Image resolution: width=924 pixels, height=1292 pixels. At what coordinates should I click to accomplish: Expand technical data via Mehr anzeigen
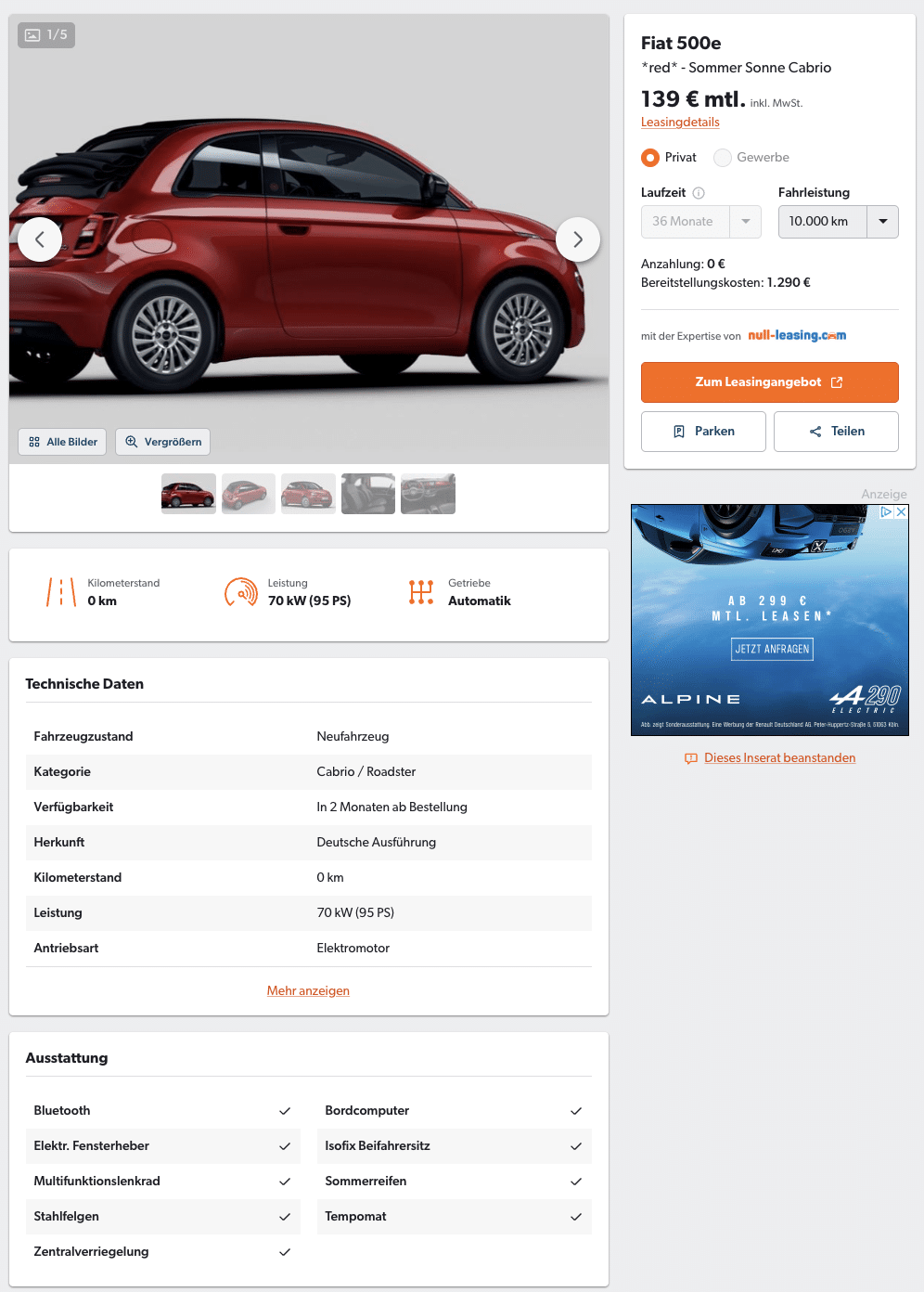click(308, 990)
